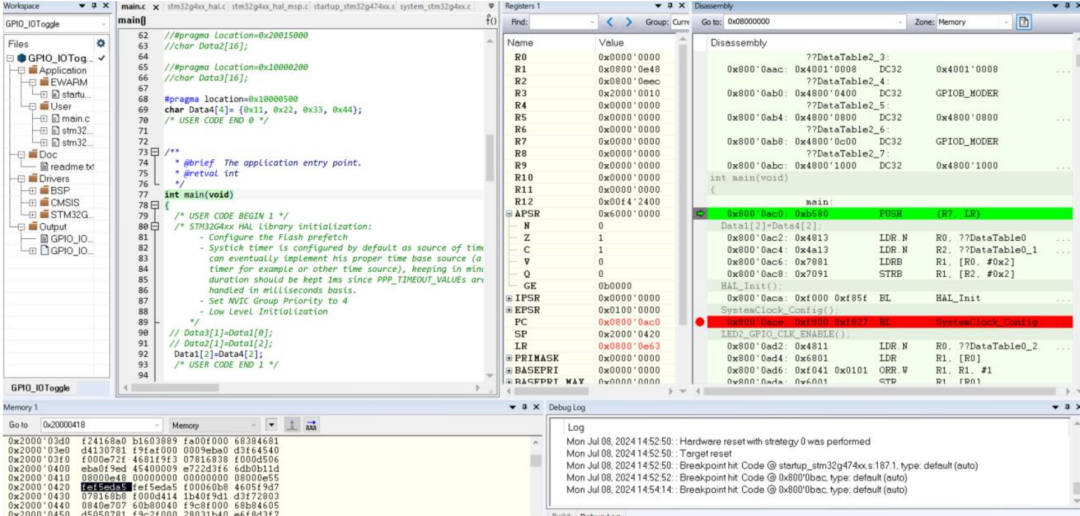Image resolution: width=1080 pixels, height=516 pixels.
Task: Open the Workspace Files settings gear
Action: point(102,43)
